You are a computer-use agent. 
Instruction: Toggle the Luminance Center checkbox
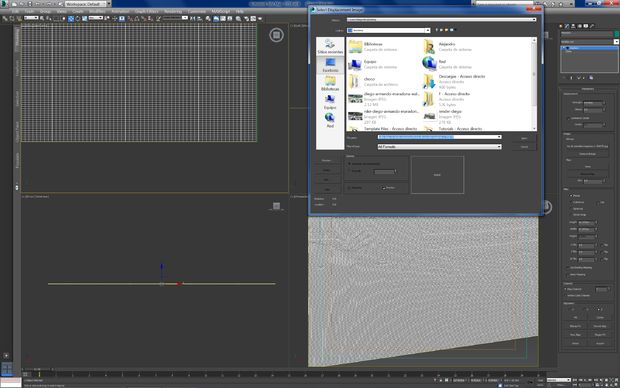569,118
